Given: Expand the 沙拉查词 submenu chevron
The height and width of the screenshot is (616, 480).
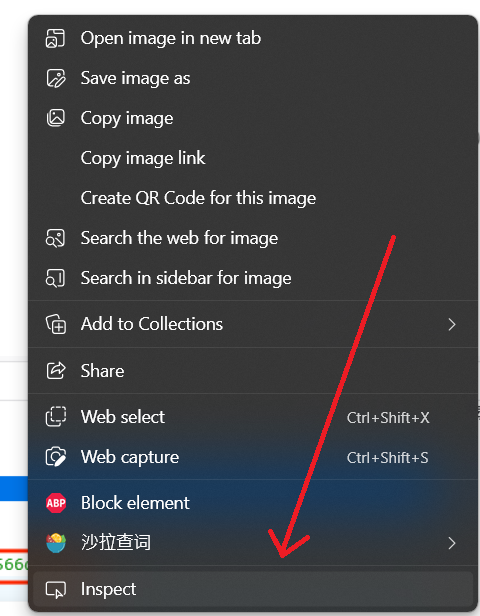Looking at the screenshot, I should (452, 543).
